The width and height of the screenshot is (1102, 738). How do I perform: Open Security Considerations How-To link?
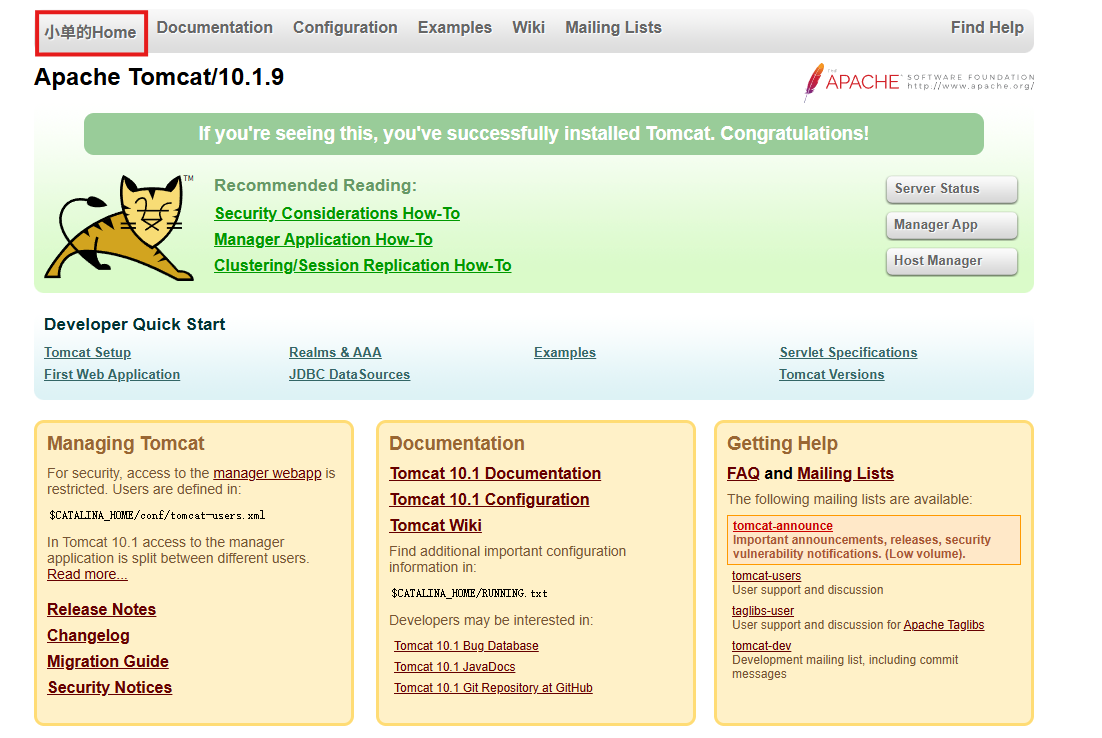click(337, 214)
